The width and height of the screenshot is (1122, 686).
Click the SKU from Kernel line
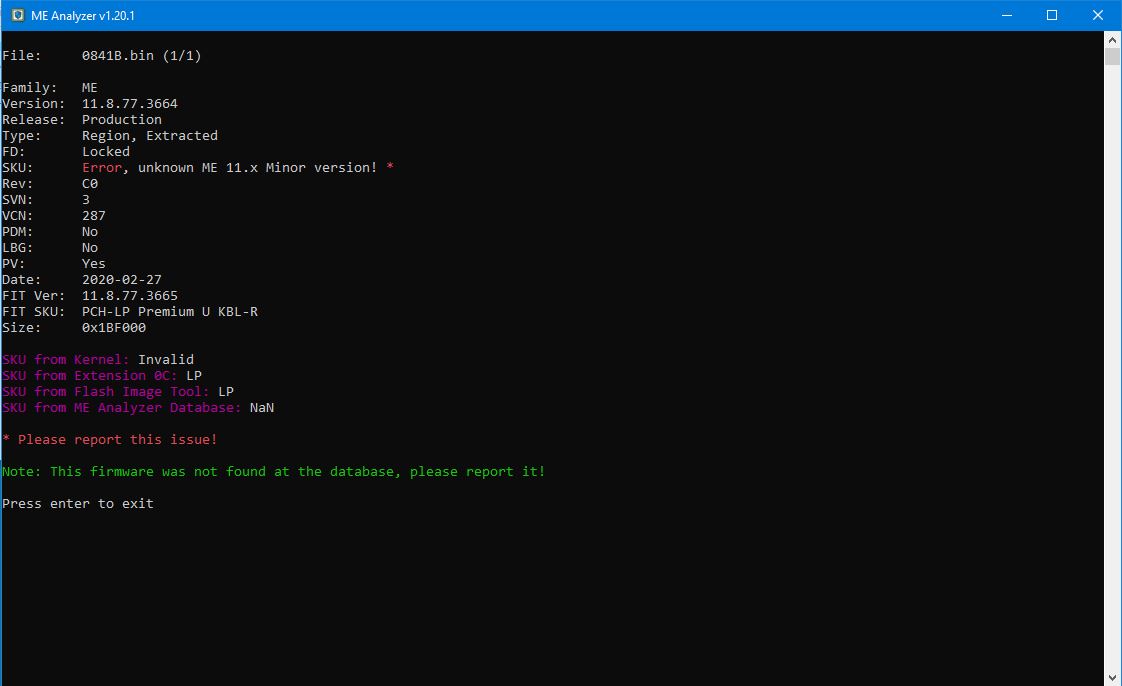(98, 360)
